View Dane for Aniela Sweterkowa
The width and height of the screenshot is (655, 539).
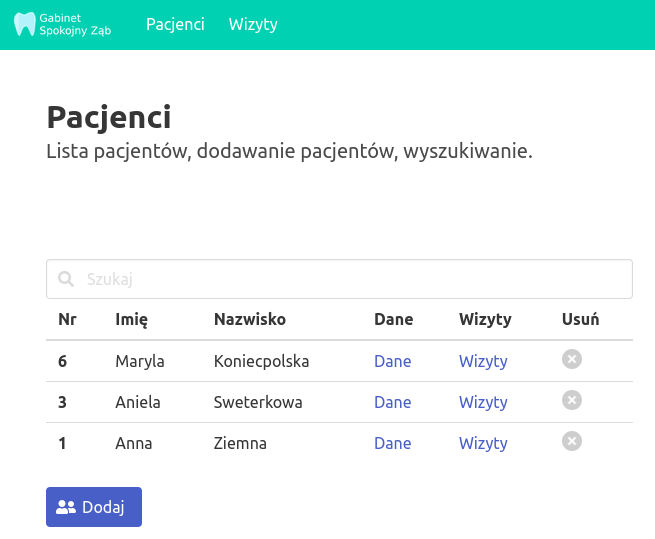pos(392,402)
